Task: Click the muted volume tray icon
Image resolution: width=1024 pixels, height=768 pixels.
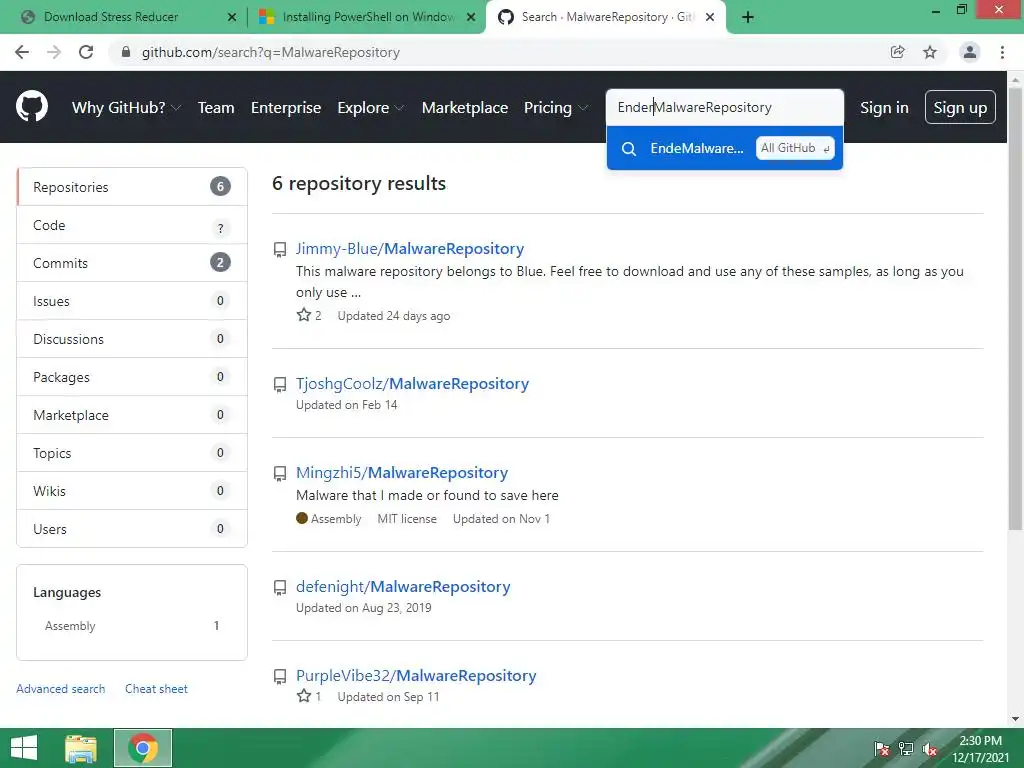Action: [930, 749]
